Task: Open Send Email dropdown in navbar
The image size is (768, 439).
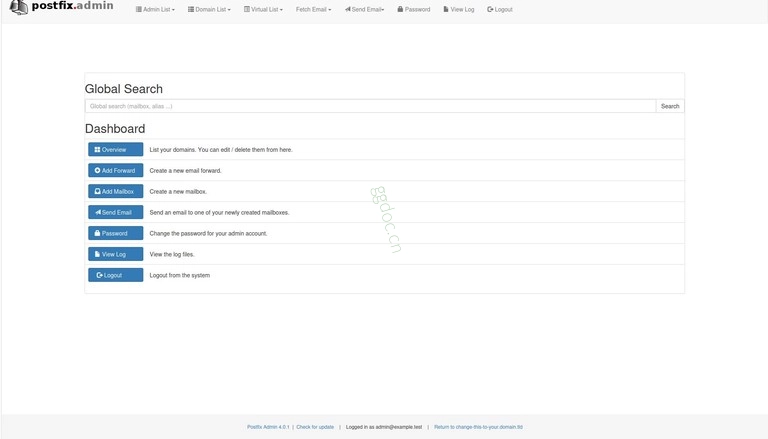Action: (x=364, y=9)
